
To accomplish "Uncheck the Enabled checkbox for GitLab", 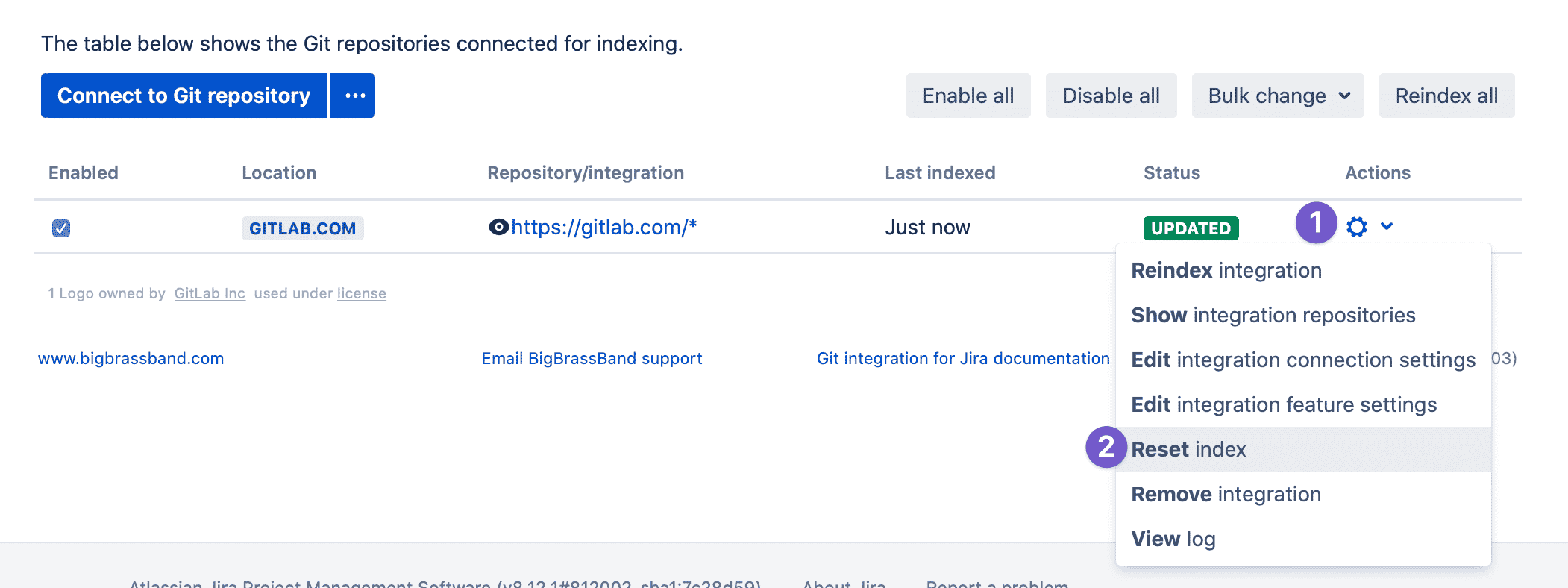I will pos(61,228).
